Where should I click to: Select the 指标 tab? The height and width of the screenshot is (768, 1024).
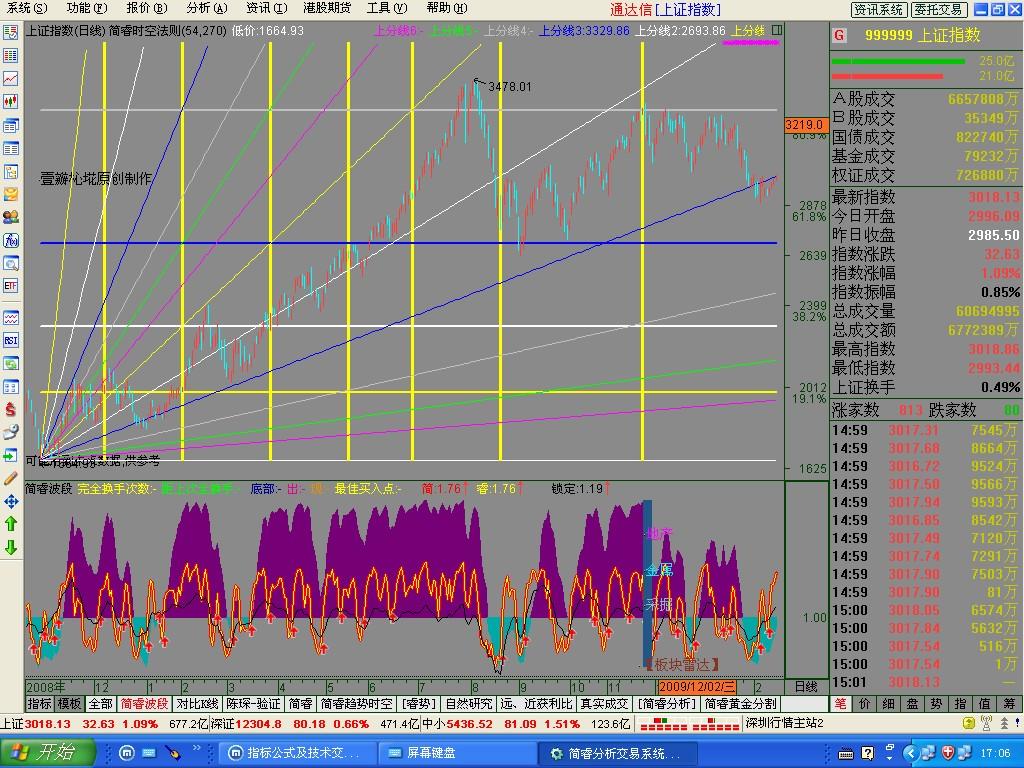40,704
